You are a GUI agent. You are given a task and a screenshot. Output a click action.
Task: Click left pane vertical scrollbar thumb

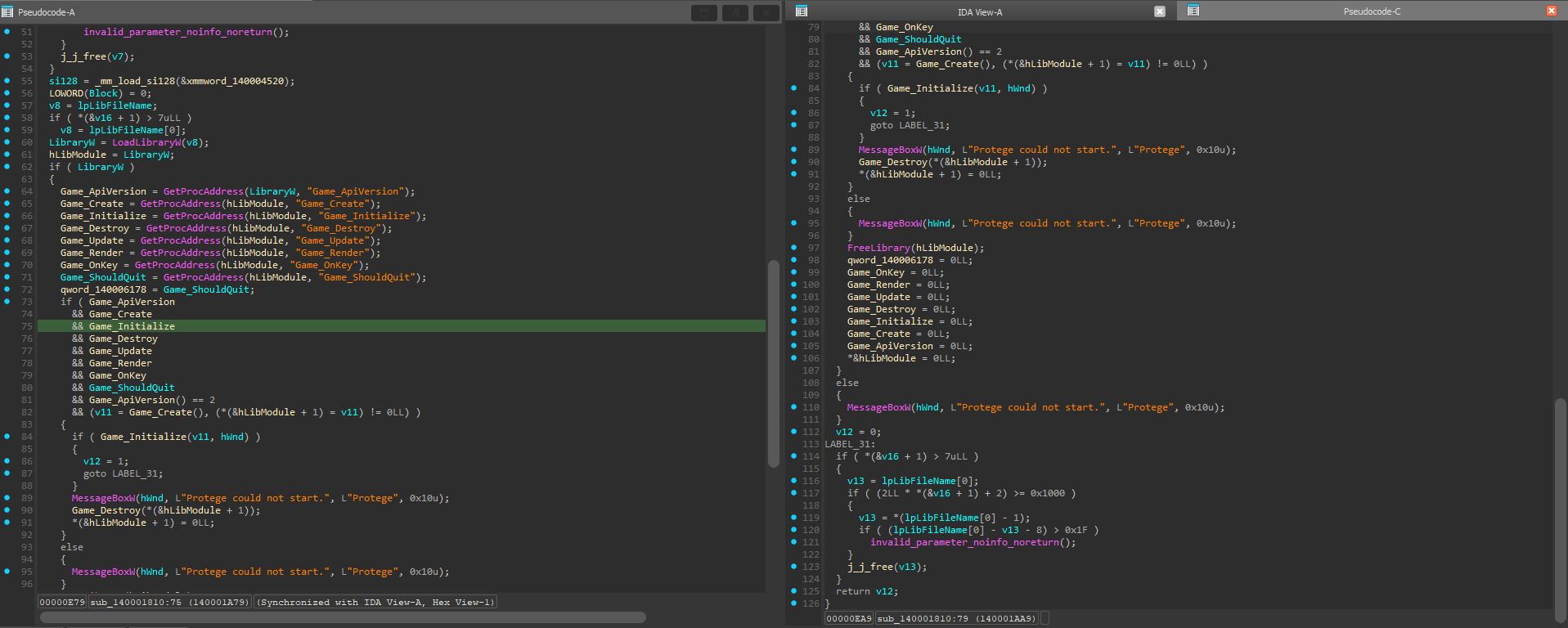point(773,364)
